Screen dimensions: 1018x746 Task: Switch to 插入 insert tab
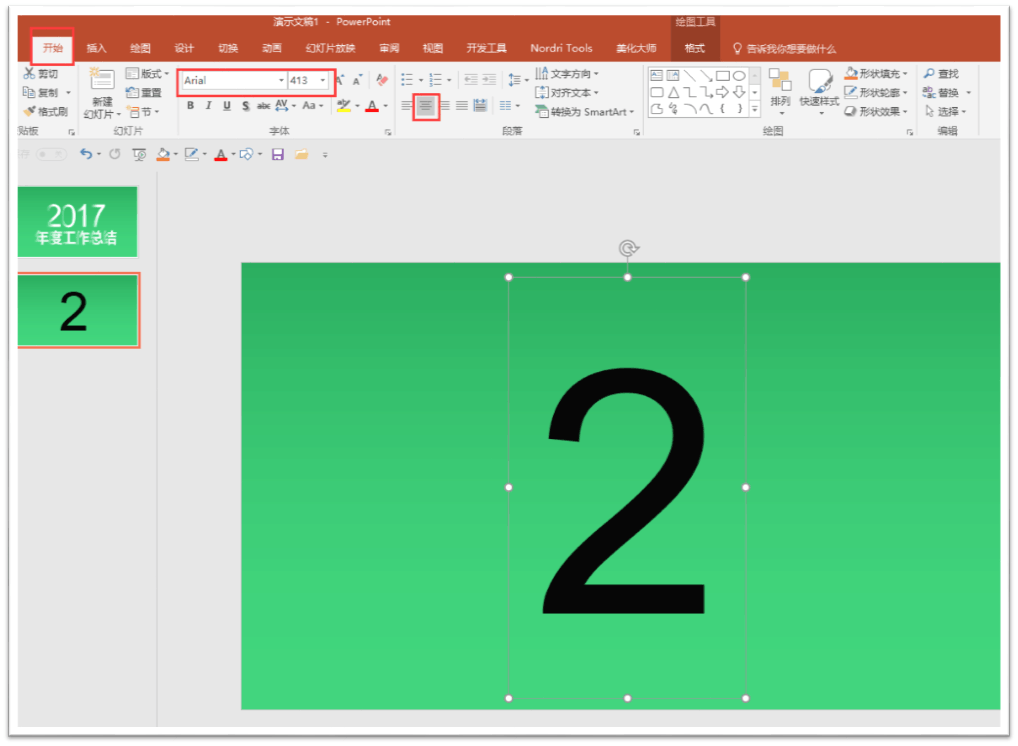pyautogui.click(x=96, y=48)
